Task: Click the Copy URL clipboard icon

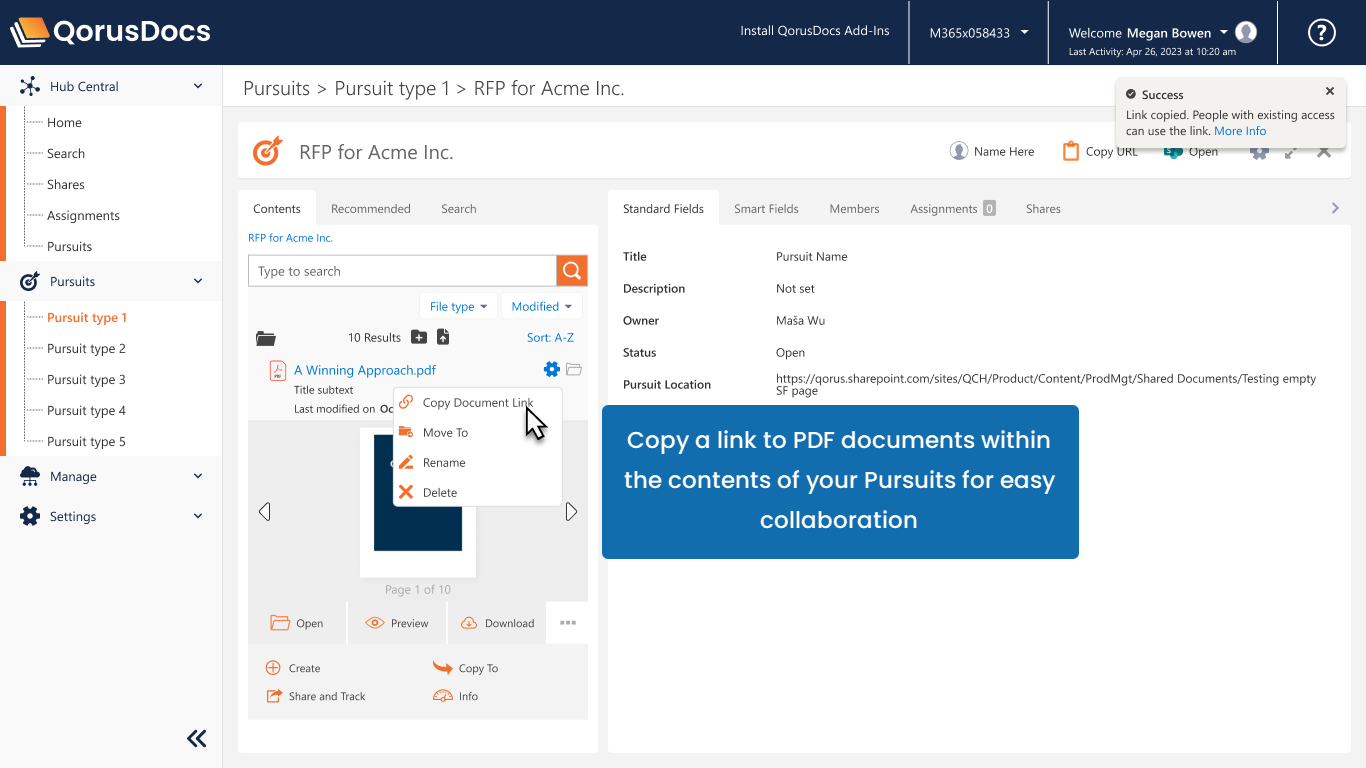Action: (1071, 151)
